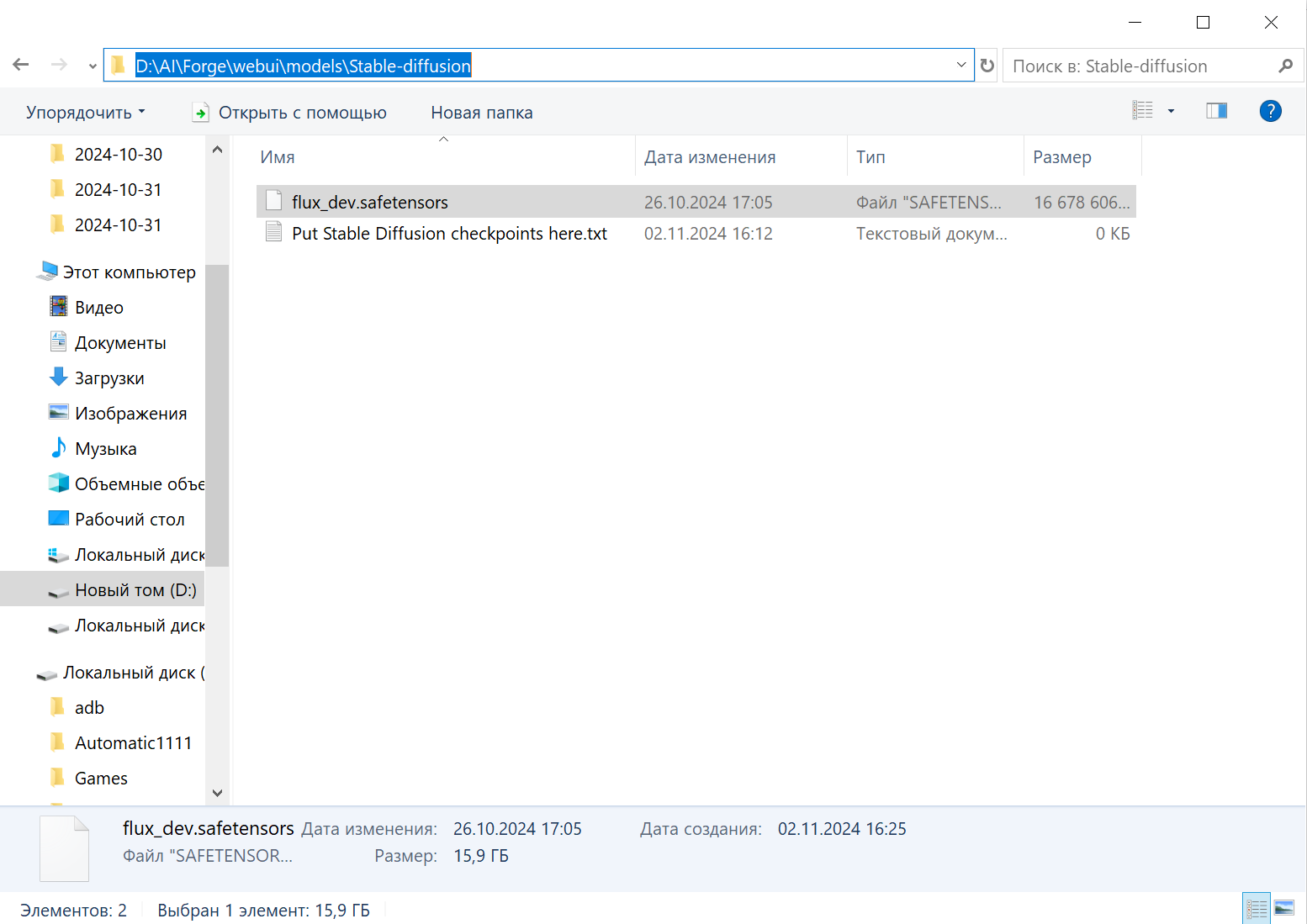Open the view options dropdown arrow

click(x=1171, y=111)
